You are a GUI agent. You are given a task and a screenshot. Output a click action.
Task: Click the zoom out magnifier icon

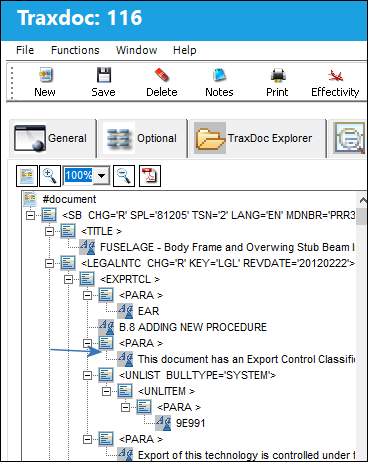click(x=124, y=176)
